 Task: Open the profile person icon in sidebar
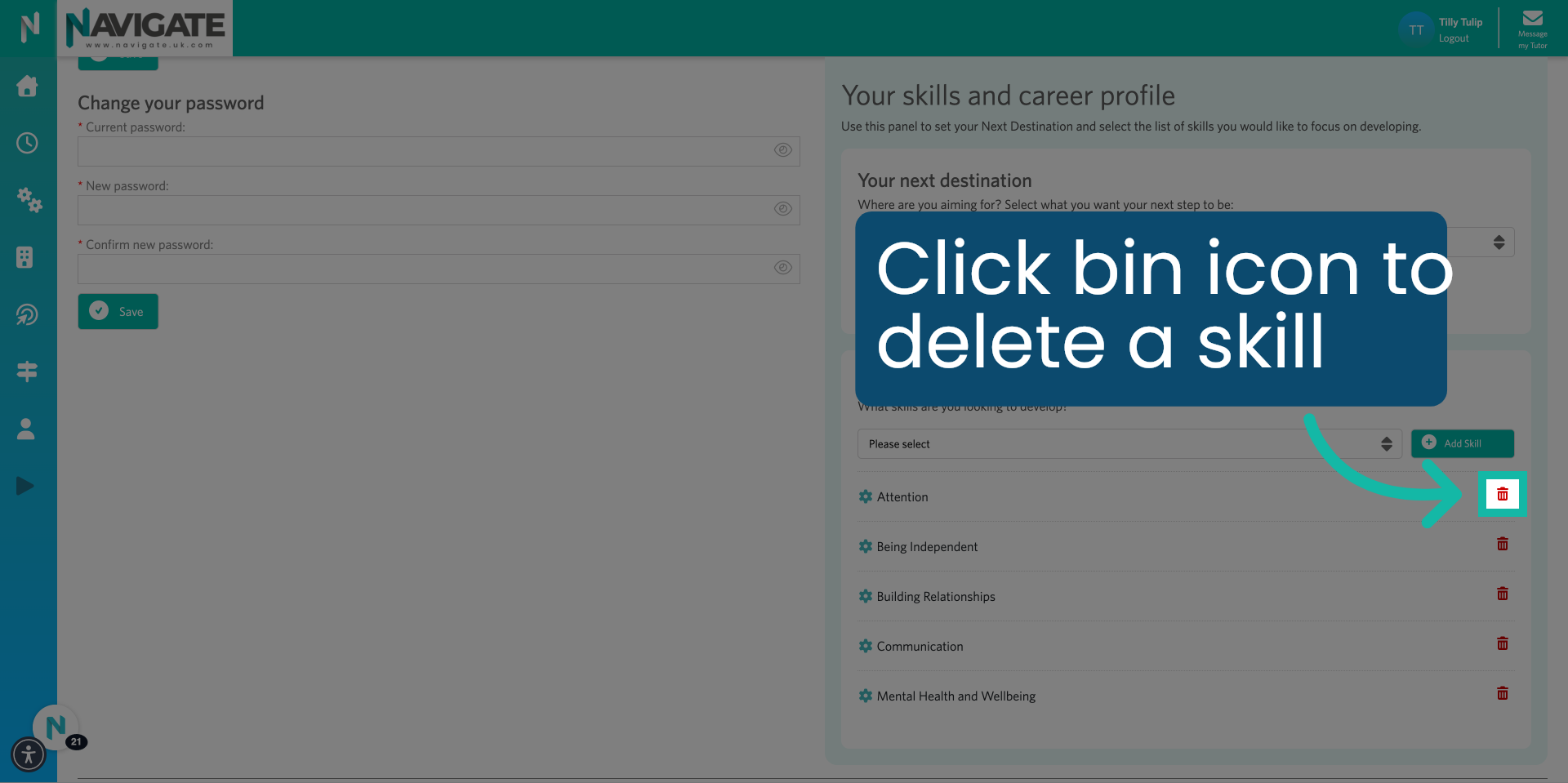pos(25,429)
